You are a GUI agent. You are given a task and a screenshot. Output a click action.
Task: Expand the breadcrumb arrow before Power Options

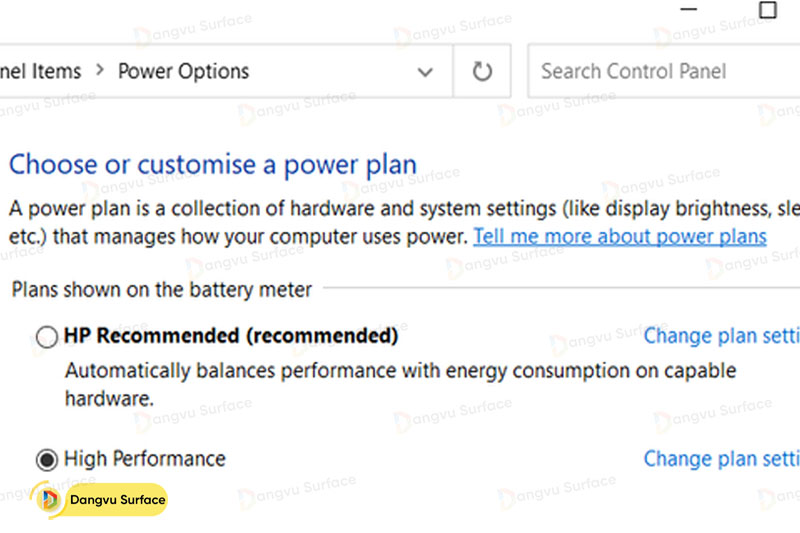pos(100,70)
